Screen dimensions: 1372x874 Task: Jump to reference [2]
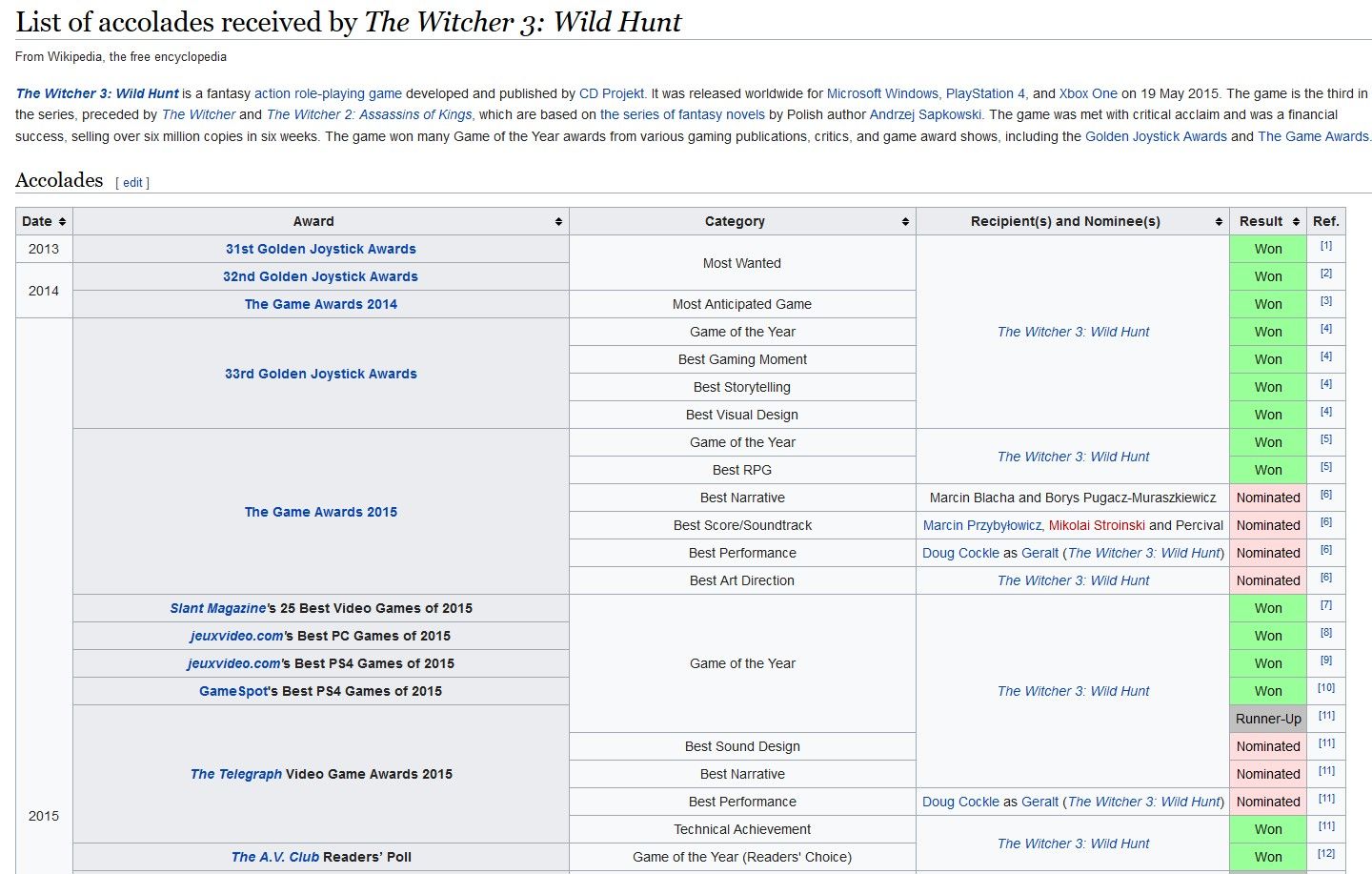pos(1326,274)
